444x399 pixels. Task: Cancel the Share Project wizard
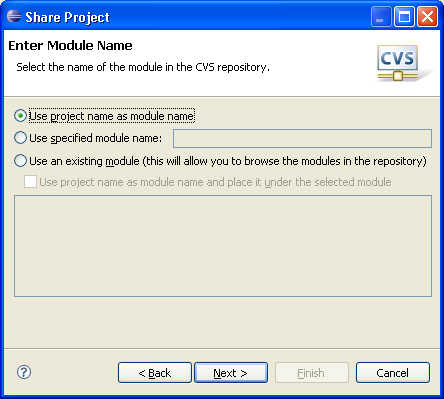coord(393,373)
